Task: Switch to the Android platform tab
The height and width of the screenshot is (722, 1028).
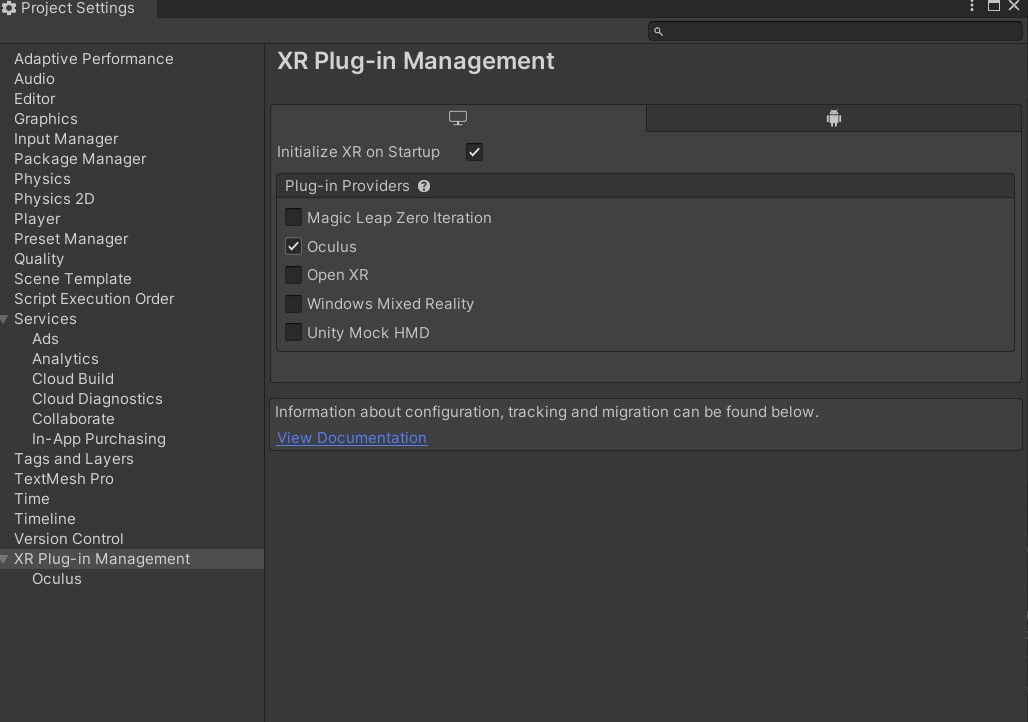Action: pyautogui.click(x=833, y=118)
